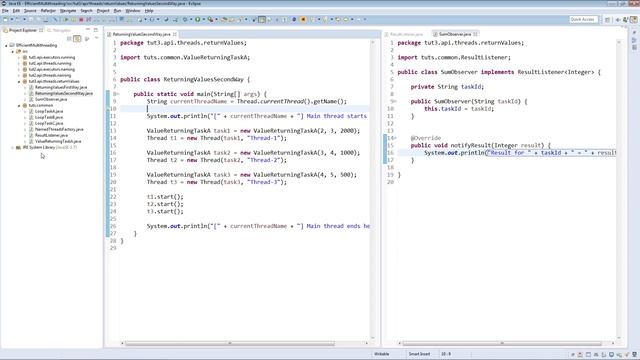Select LoopTaskB.java in the tree

point(49,117)
